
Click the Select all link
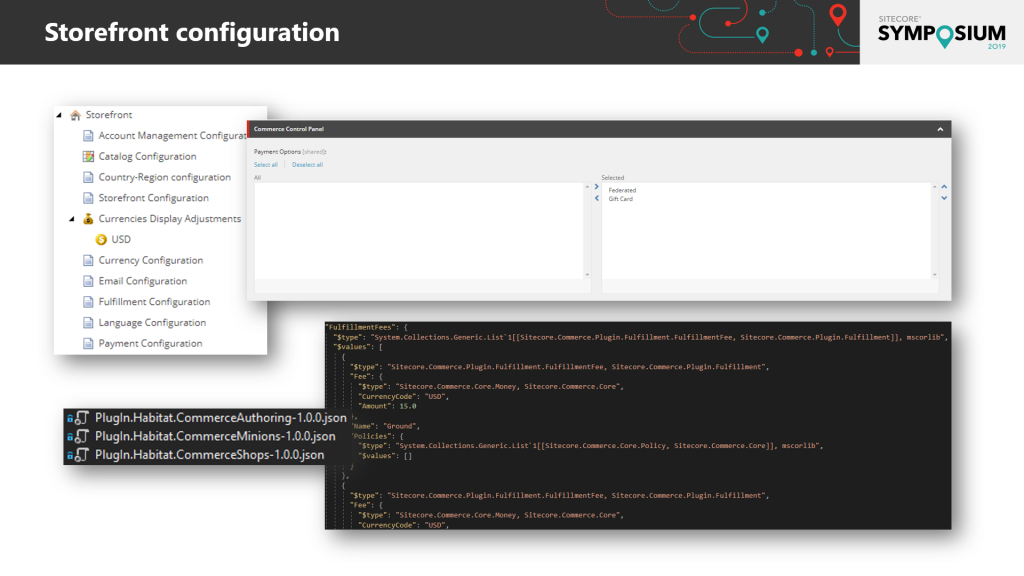pos(266,164)
